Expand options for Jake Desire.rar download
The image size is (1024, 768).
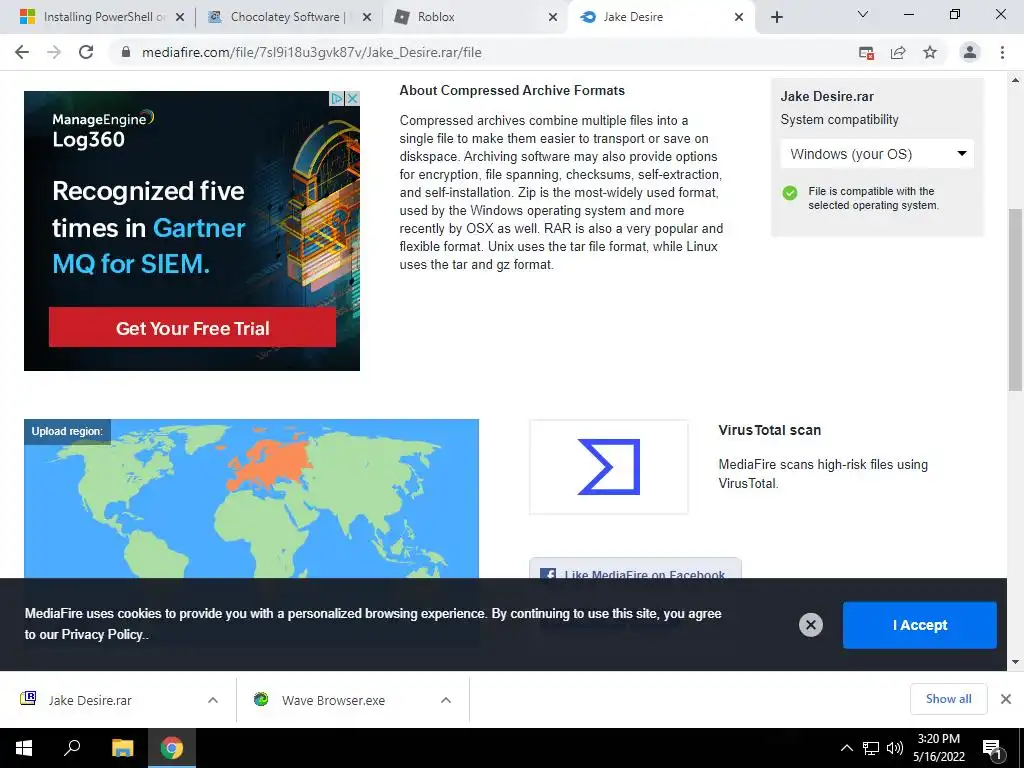213,700
